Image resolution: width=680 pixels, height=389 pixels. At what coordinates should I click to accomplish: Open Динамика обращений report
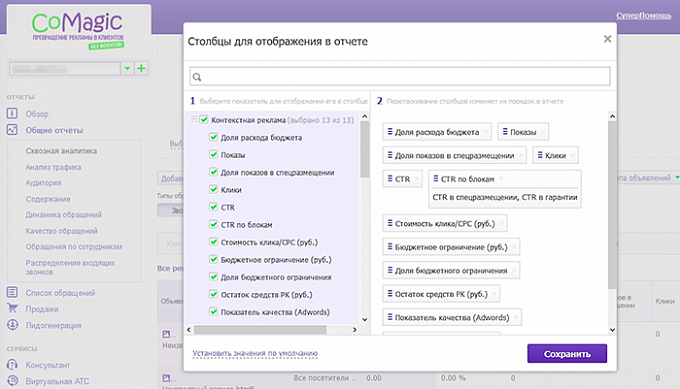(x=63, y=215)
